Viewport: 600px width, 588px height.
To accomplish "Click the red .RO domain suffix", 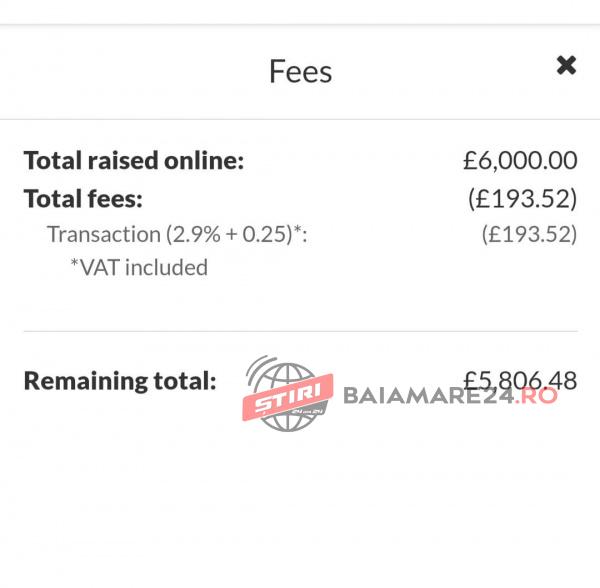I will pyautogui.click(x=540, y=394).
